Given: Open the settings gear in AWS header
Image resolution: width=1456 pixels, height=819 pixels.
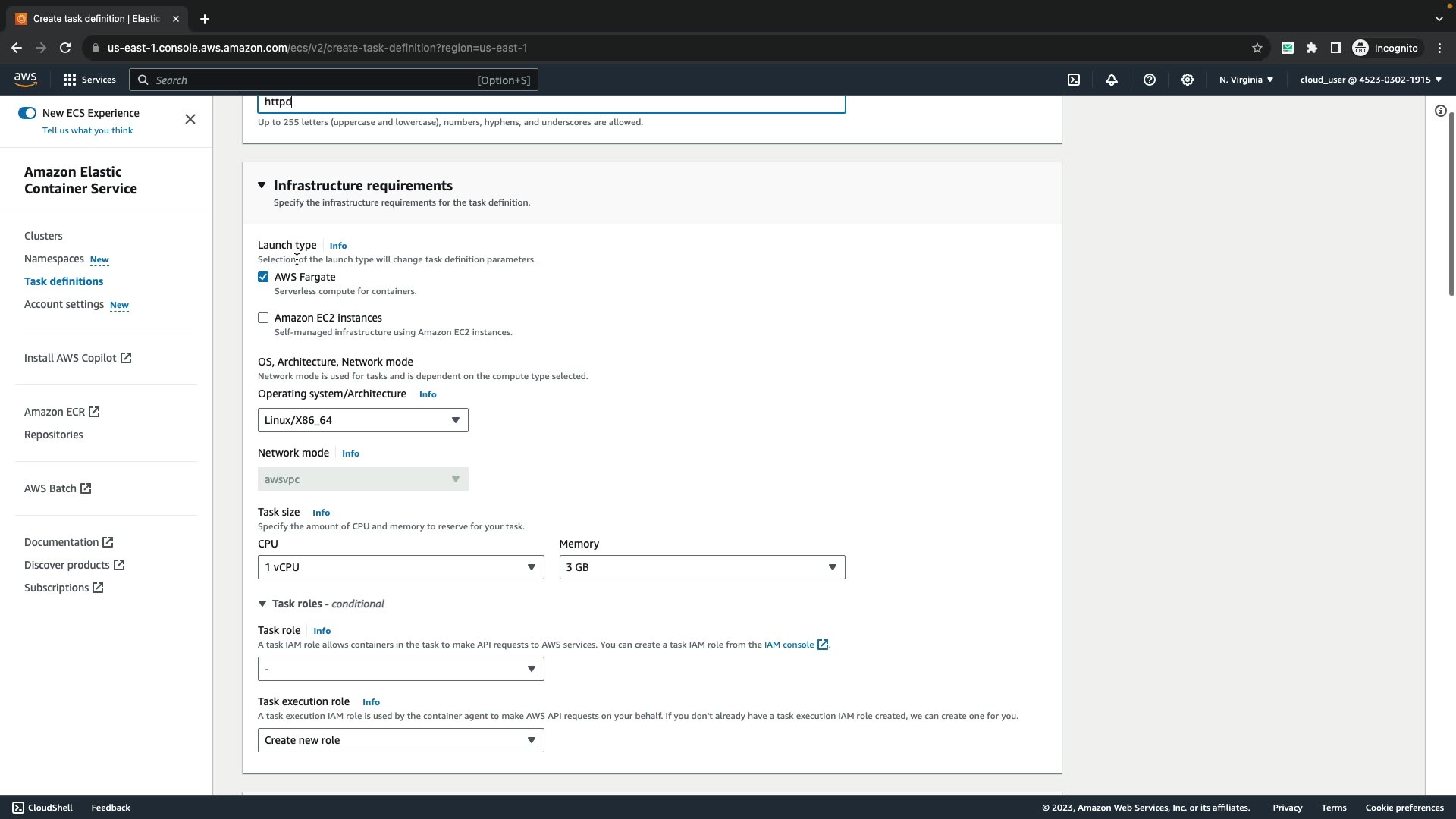Looking at the screenshot, I should 1188,80.
